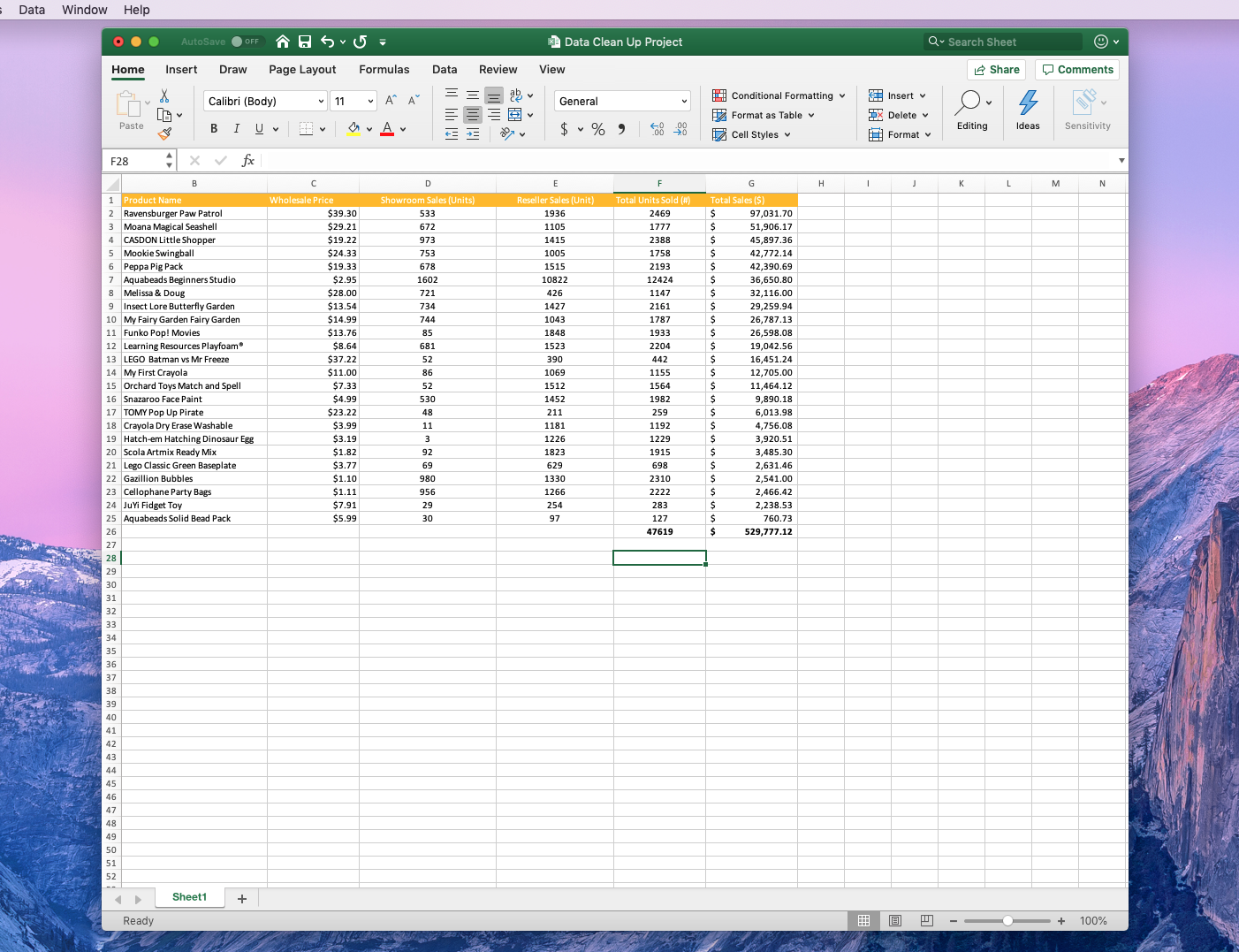This screenshot has width=1239, height=952.
Task: Click the Copy icon
Action: pos(163,115)
